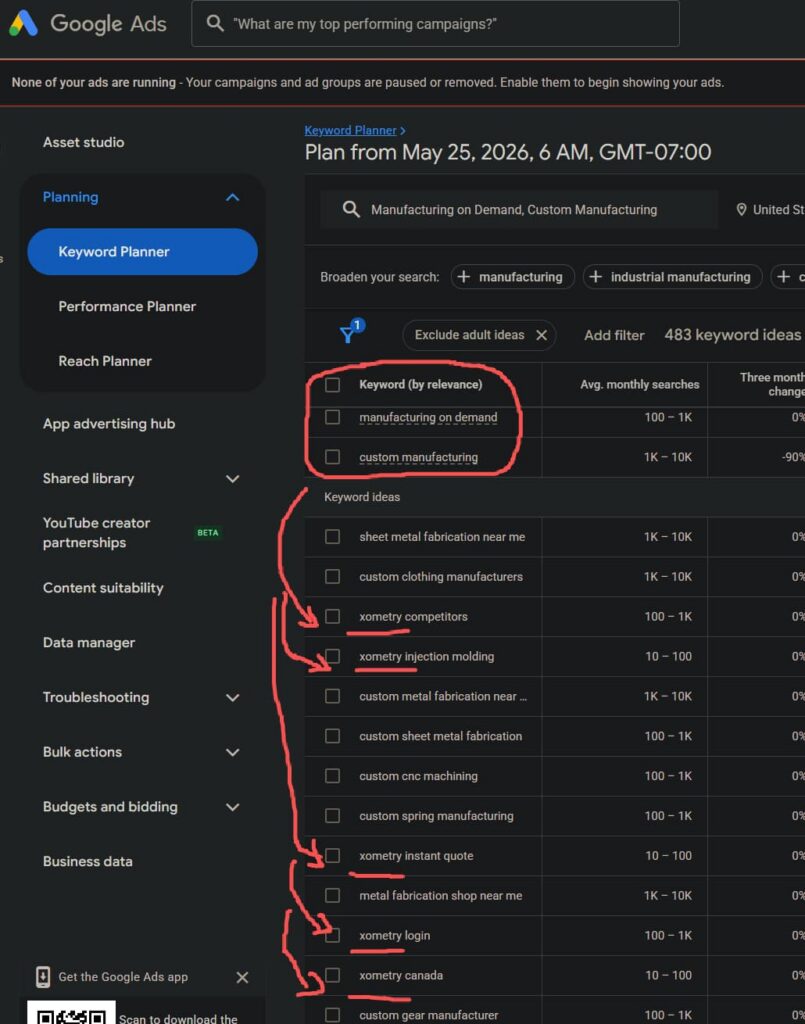The image size is (805, 1024).
Task: Click the magnifier icon in top search bar
Action: click(215, 24)
